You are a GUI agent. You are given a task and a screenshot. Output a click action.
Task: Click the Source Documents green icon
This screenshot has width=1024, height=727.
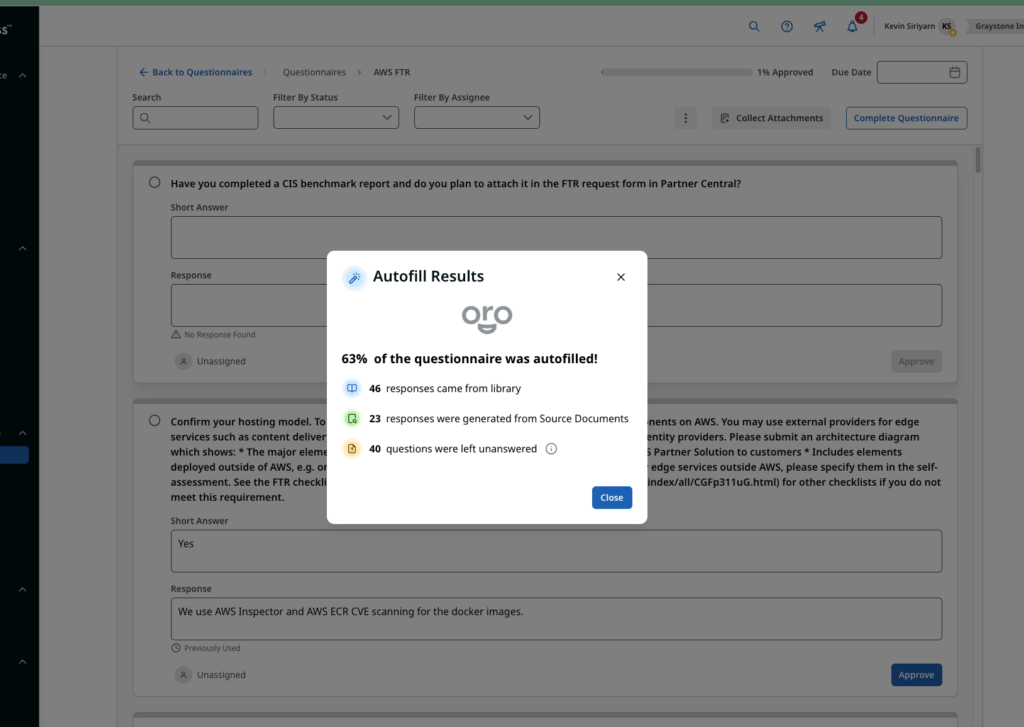point(352,418)
